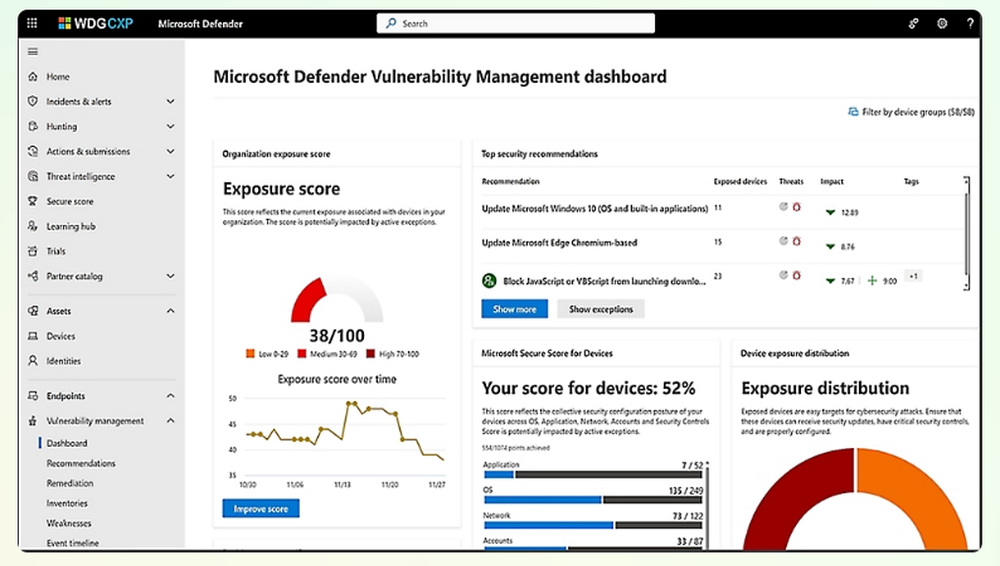The height and width of the screenshot is (566, 1000).
Task: Click into the Search field
Action: tap(515, 24)
